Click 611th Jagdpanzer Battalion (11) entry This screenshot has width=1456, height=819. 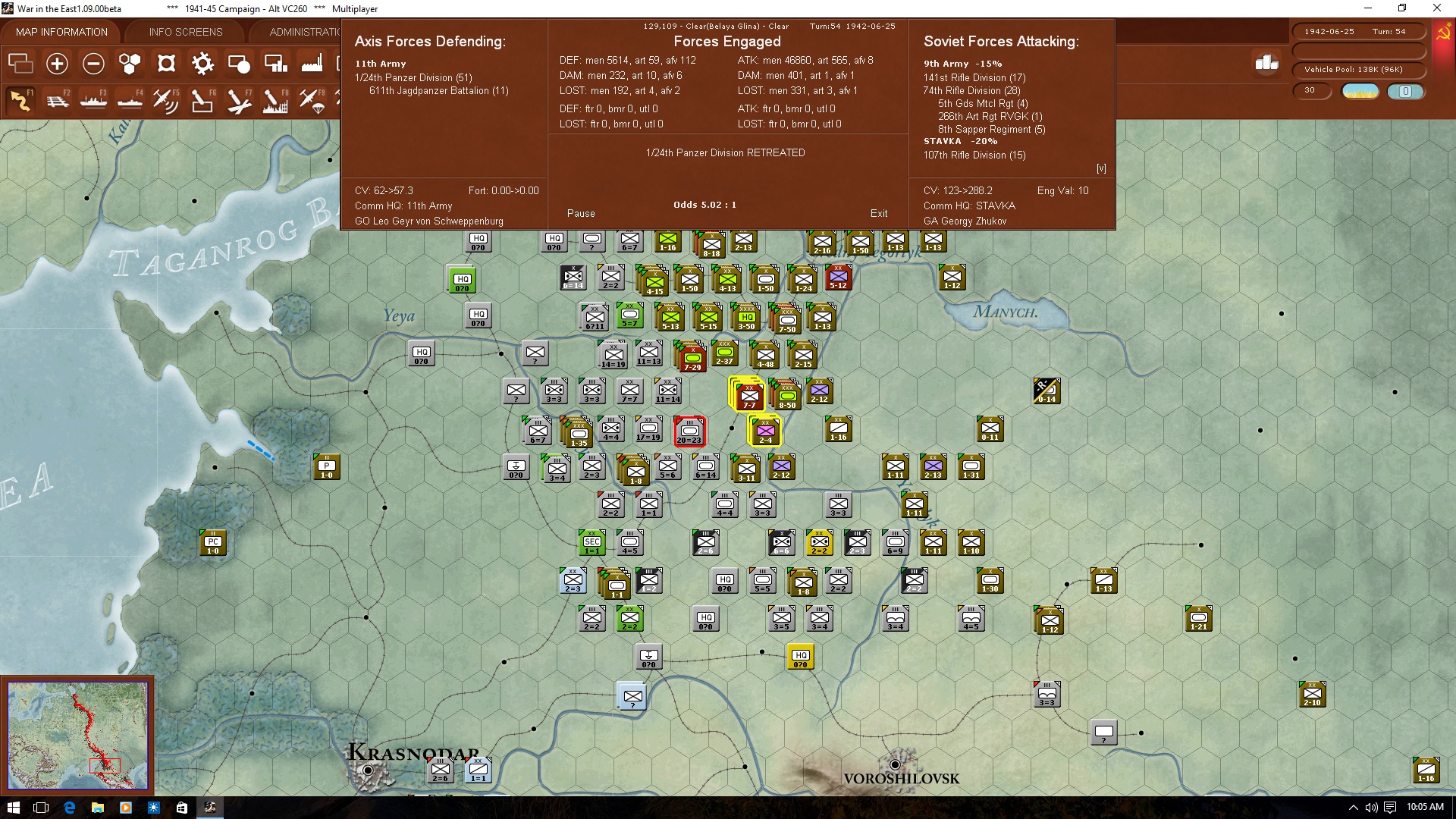coord(439,90)
